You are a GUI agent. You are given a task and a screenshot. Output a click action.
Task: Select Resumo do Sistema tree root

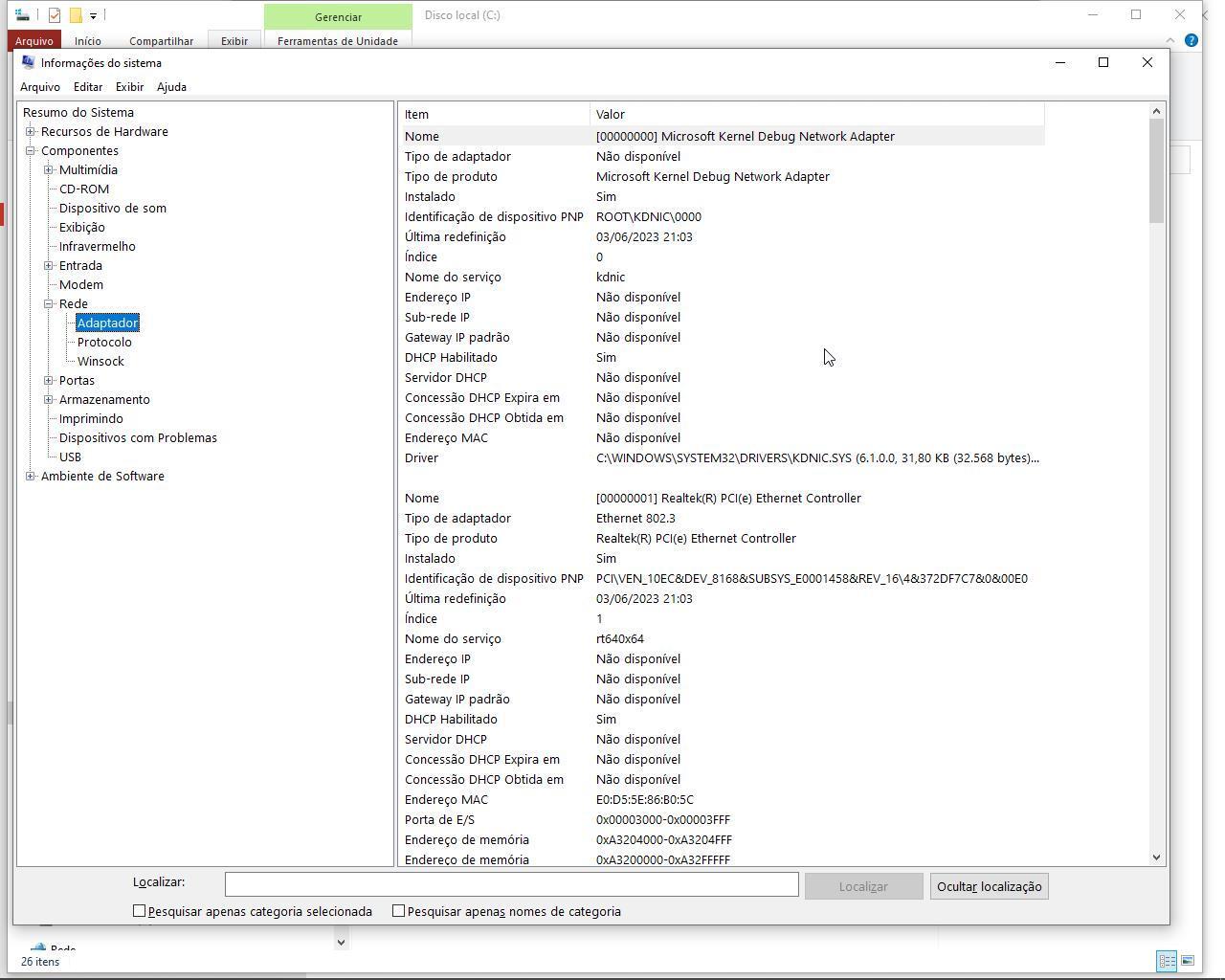click(x=78, y=112)
